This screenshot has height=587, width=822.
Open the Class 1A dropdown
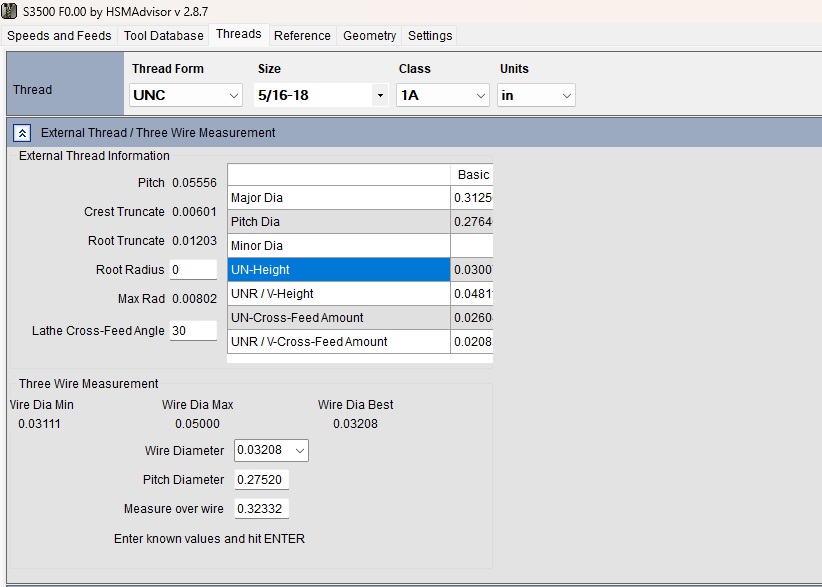tap(441, 96)
